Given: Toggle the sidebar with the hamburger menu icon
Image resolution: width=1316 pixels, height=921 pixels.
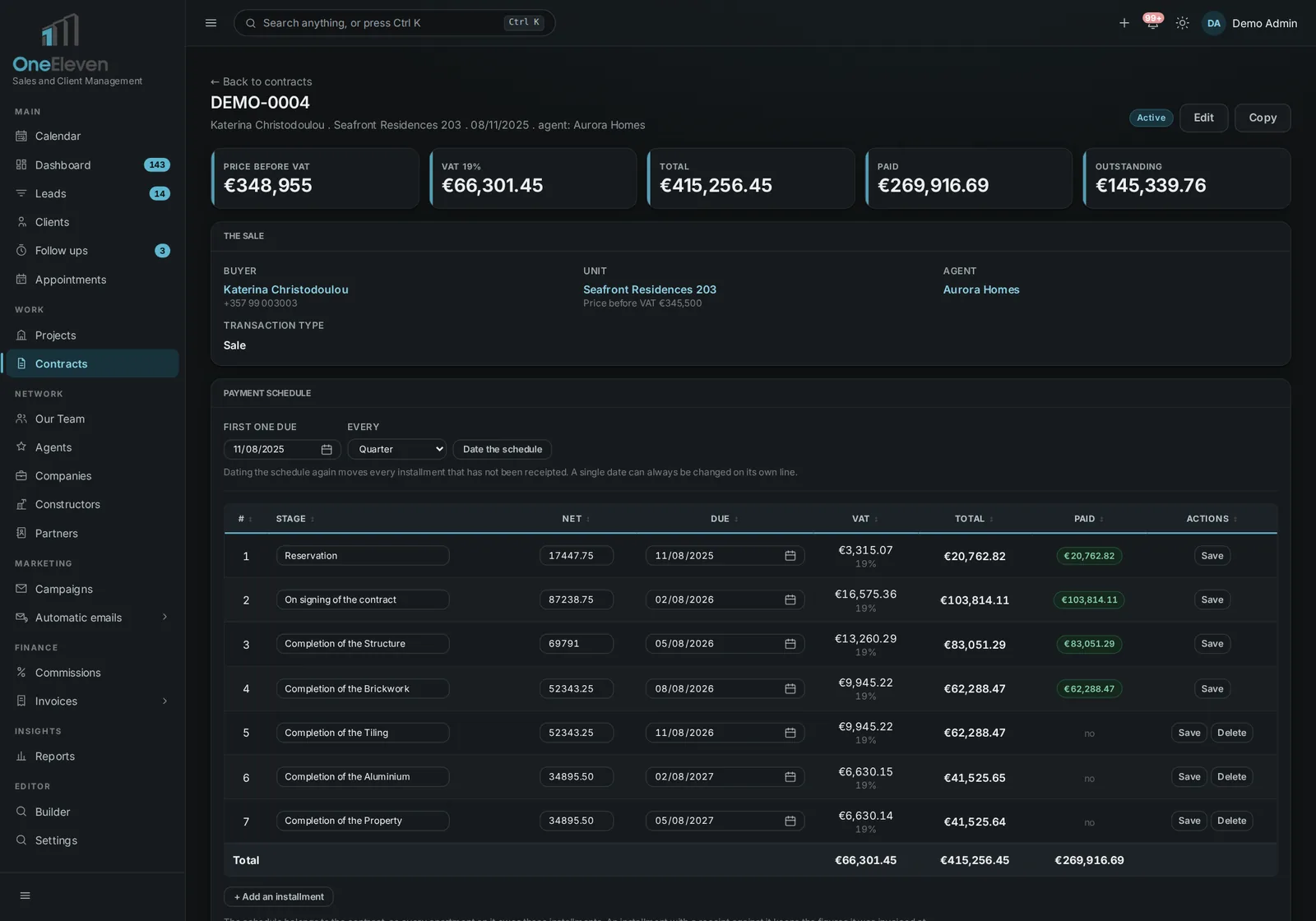Looking at the screenshot, I should point(211,23).
